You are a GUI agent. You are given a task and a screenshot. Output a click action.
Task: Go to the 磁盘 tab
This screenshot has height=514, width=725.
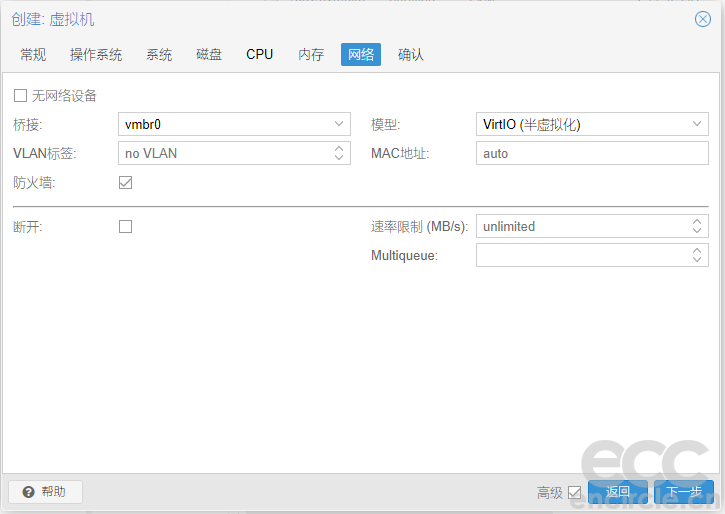click(x=209, y=55)
